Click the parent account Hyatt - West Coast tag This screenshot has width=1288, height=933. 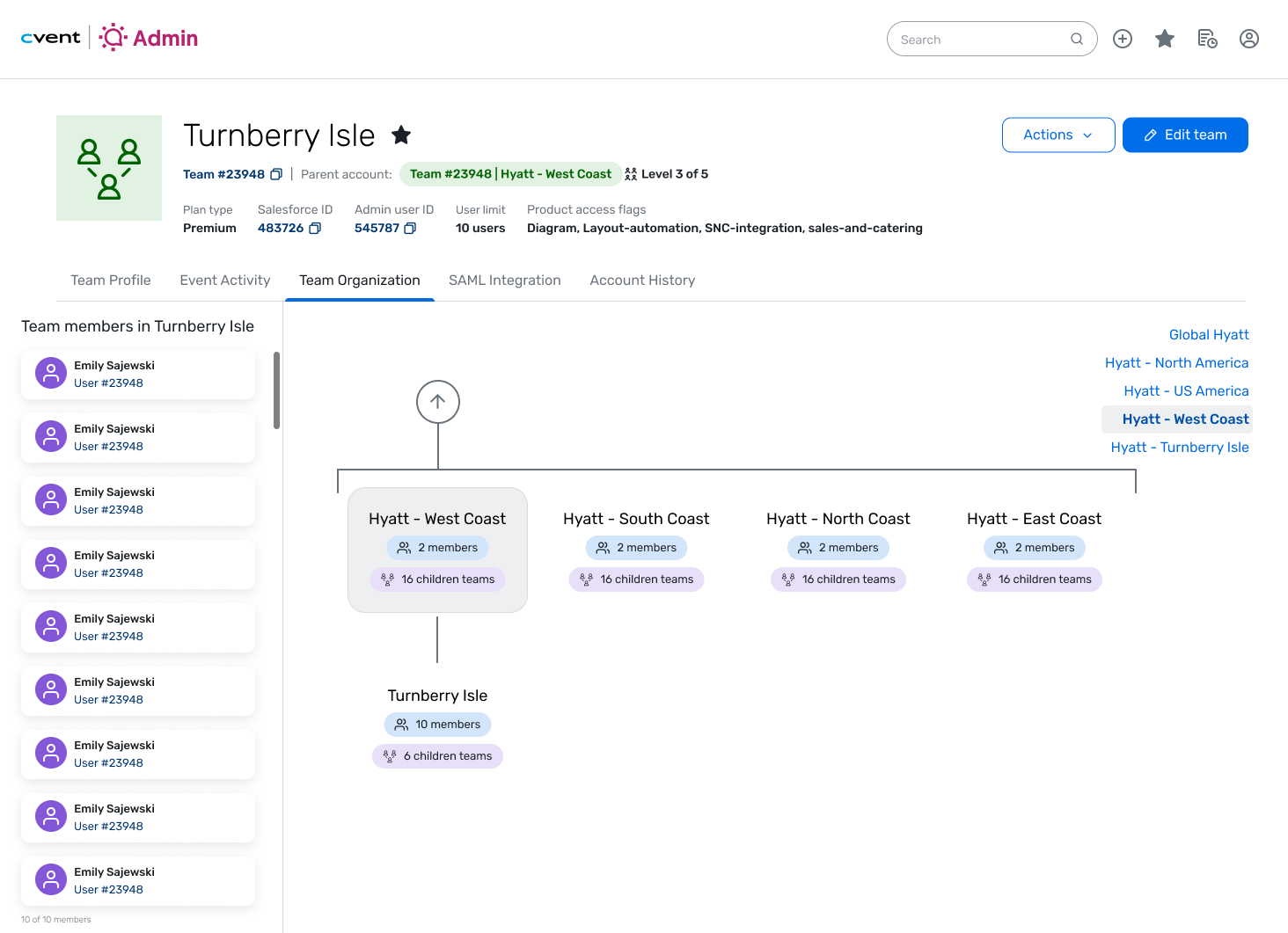click(510, 174)
